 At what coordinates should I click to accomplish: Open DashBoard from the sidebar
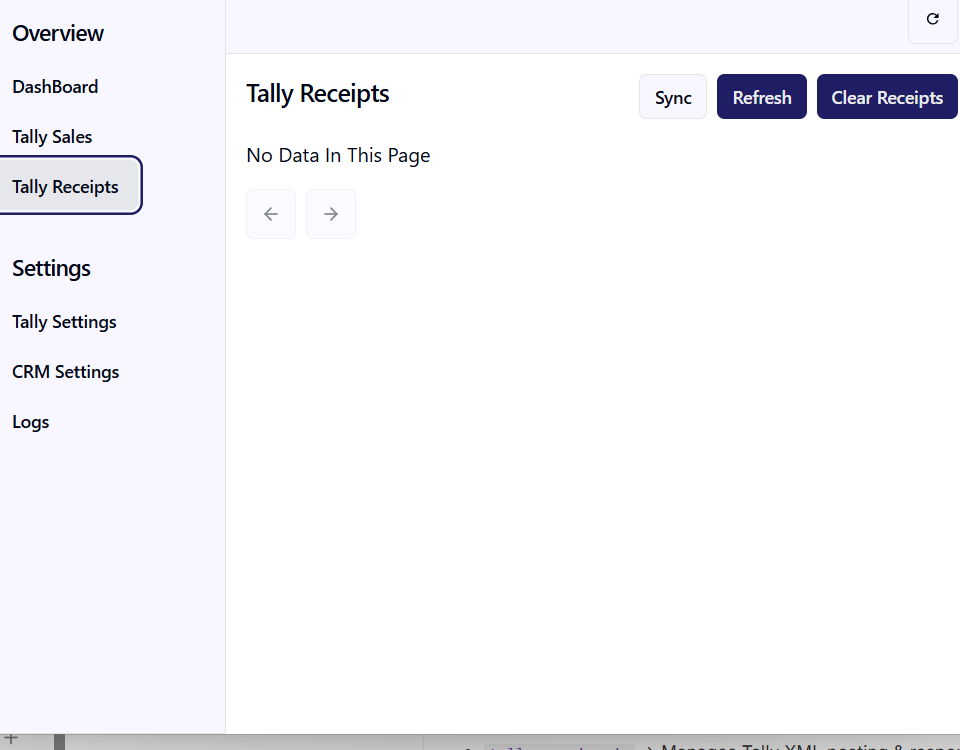pos(55,87)
